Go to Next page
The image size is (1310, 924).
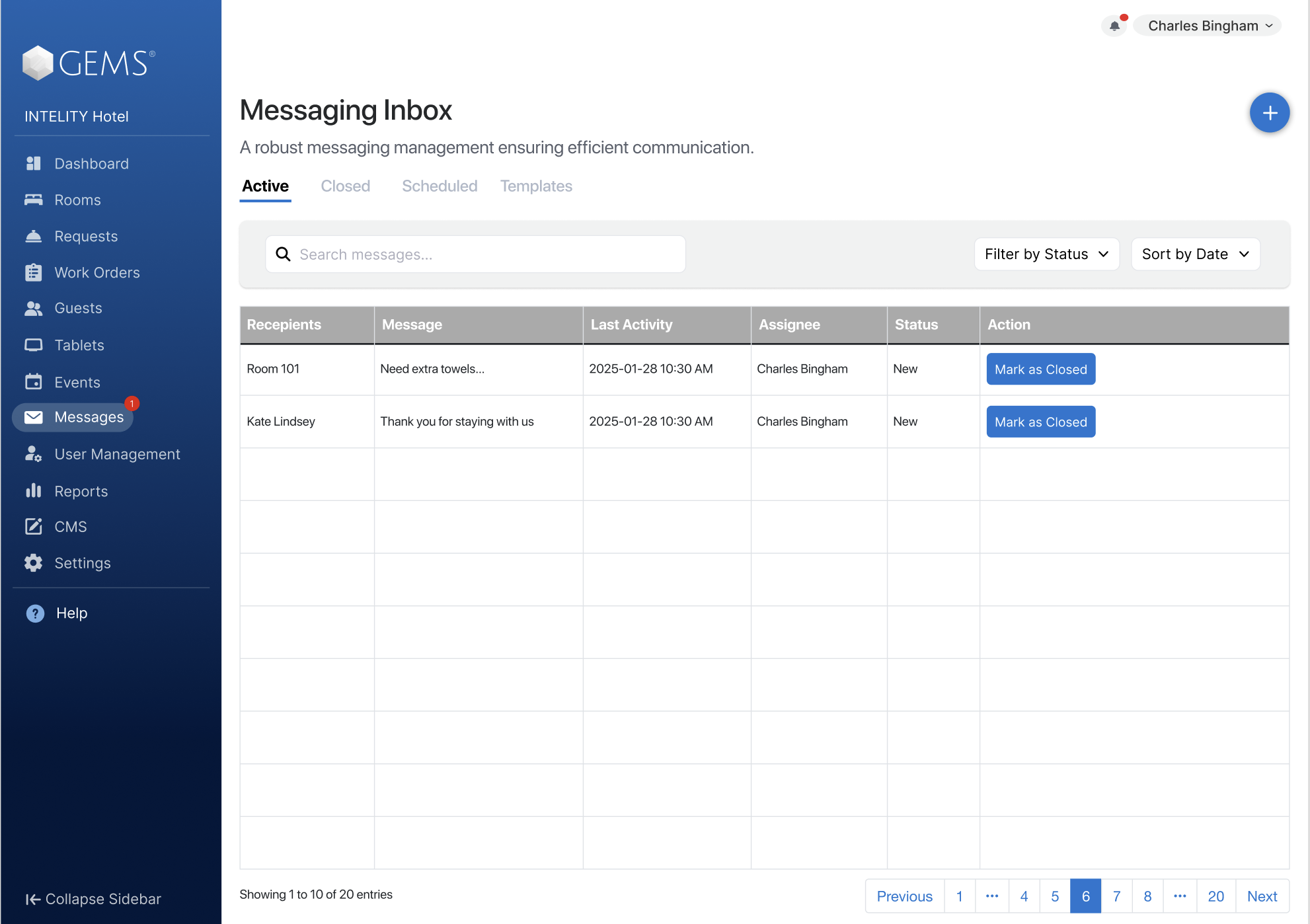click(1262, 896)
